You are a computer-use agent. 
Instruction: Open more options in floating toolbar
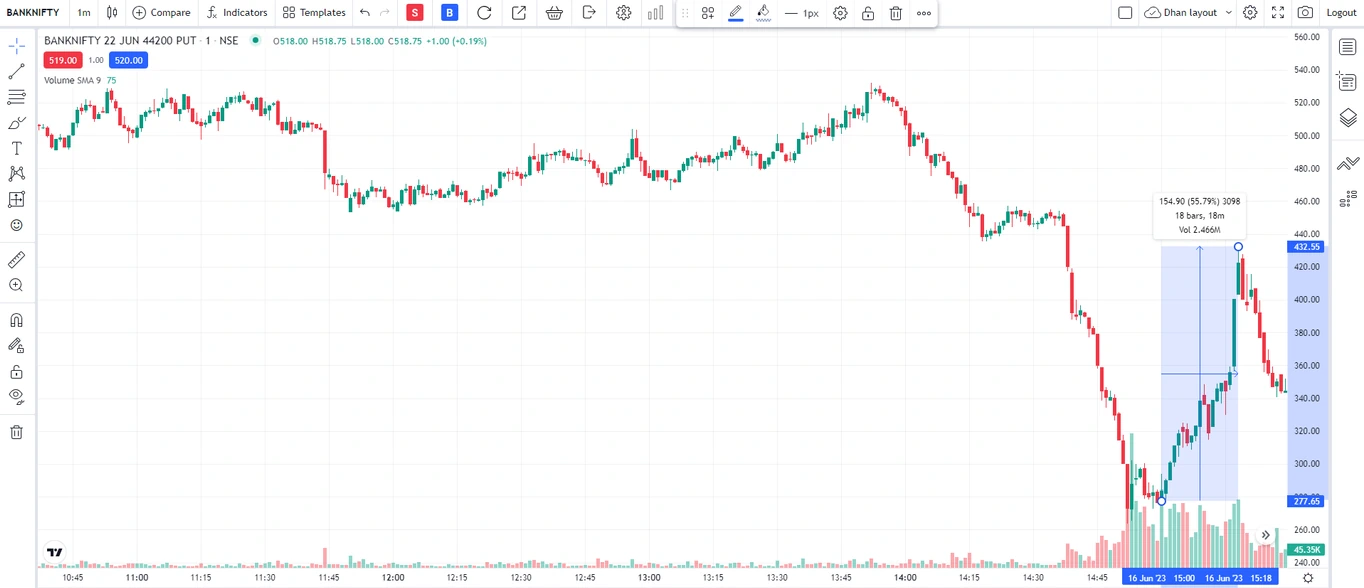[923, 13]
